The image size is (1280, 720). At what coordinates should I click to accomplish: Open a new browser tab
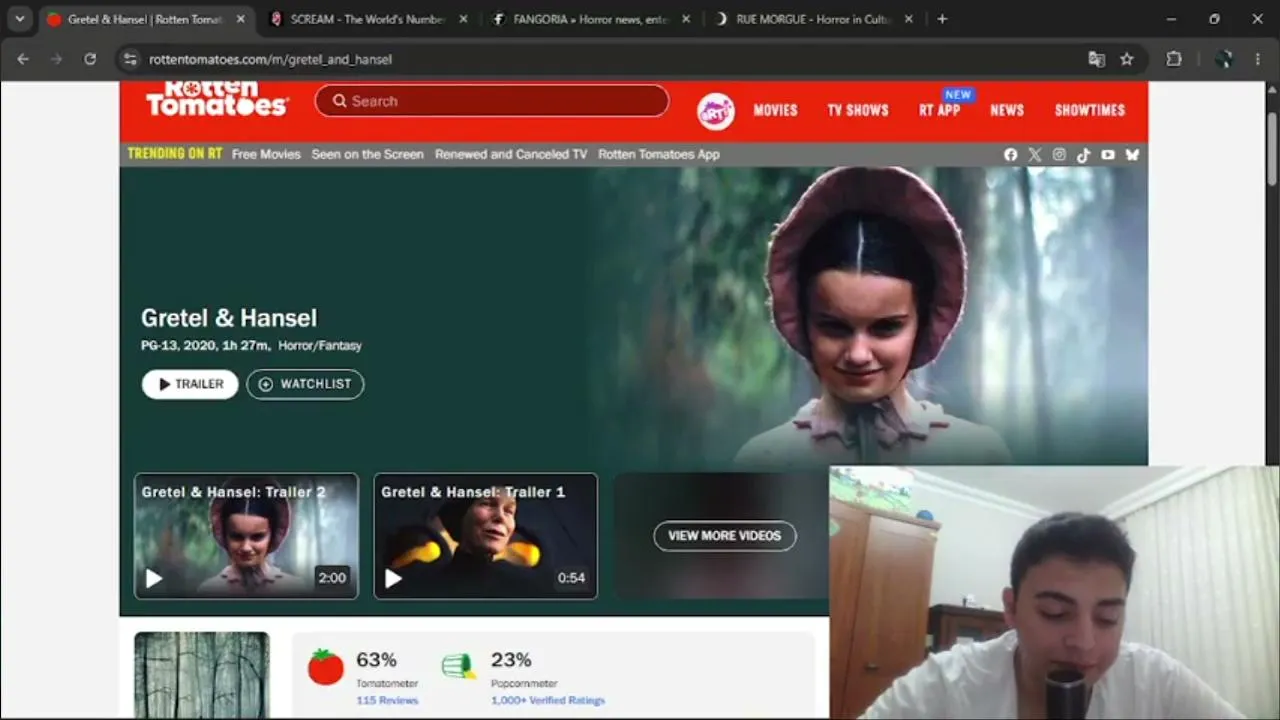(x=942, y=19)
